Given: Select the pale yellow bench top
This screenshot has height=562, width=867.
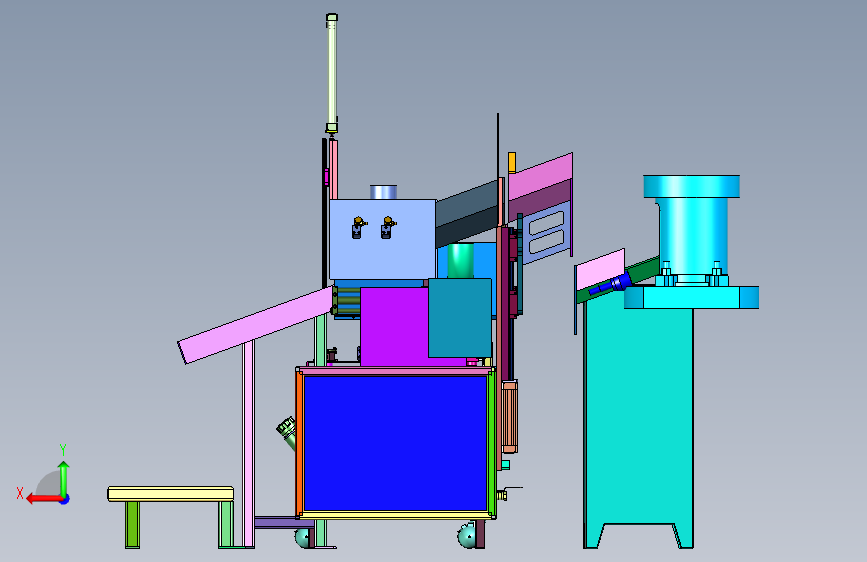Looking at the screenshot, I should click(x=170, y=493).
